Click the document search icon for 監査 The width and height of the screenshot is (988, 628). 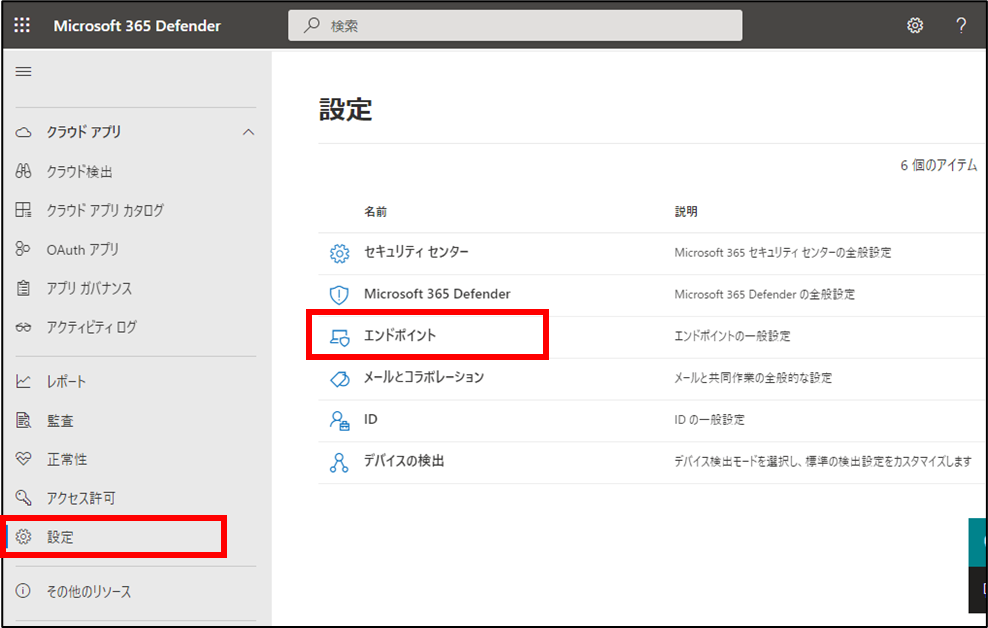pyautogui.click(x=23, y=421)
